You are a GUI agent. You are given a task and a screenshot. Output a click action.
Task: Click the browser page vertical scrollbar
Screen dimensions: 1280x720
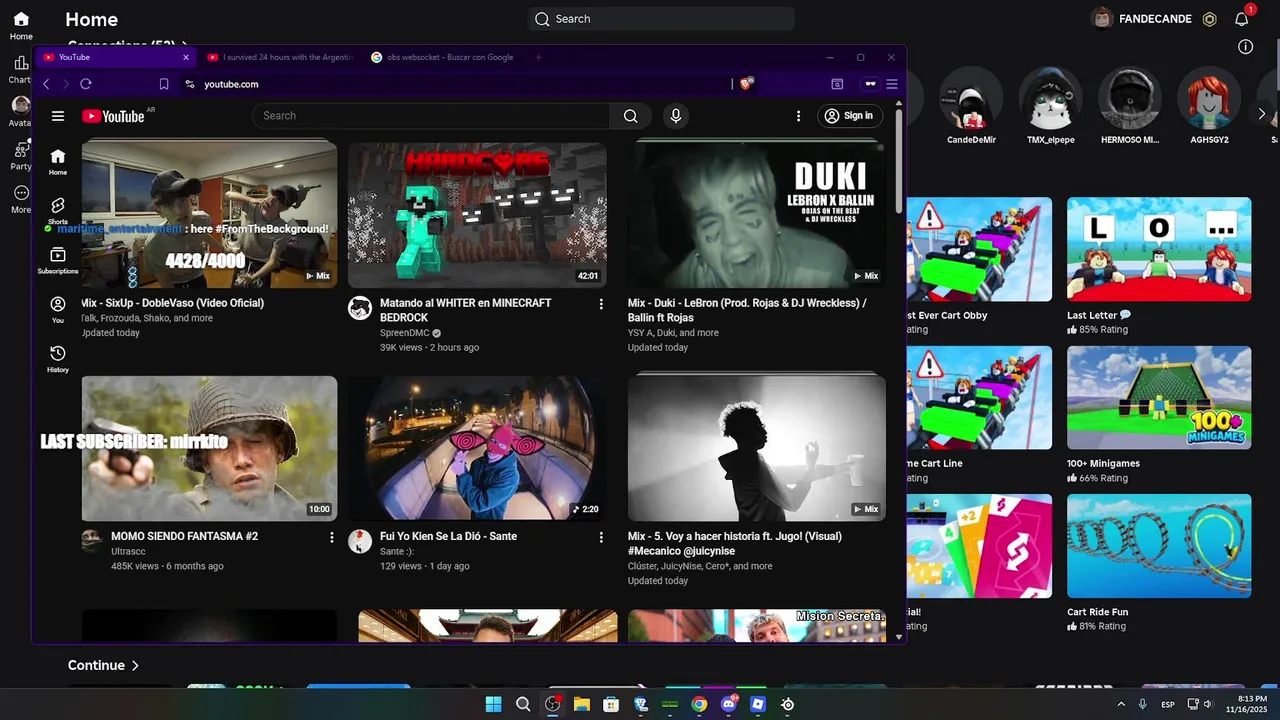point(898,160)
